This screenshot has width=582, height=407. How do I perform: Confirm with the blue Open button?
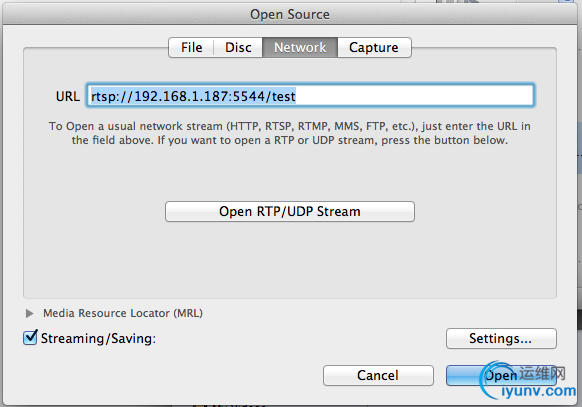(501, 375)
